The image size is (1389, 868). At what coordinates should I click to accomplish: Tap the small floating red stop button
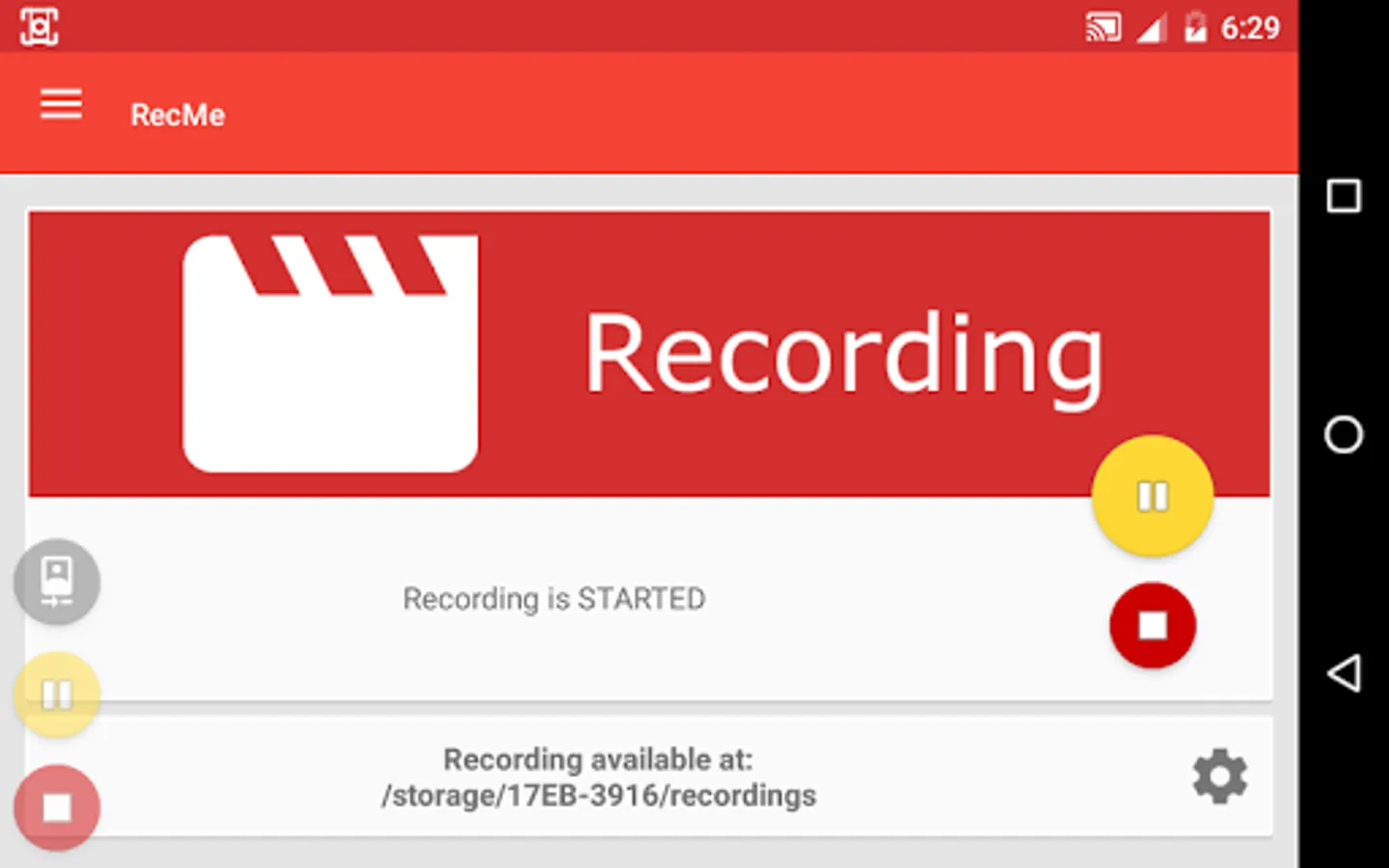(57, 808)
